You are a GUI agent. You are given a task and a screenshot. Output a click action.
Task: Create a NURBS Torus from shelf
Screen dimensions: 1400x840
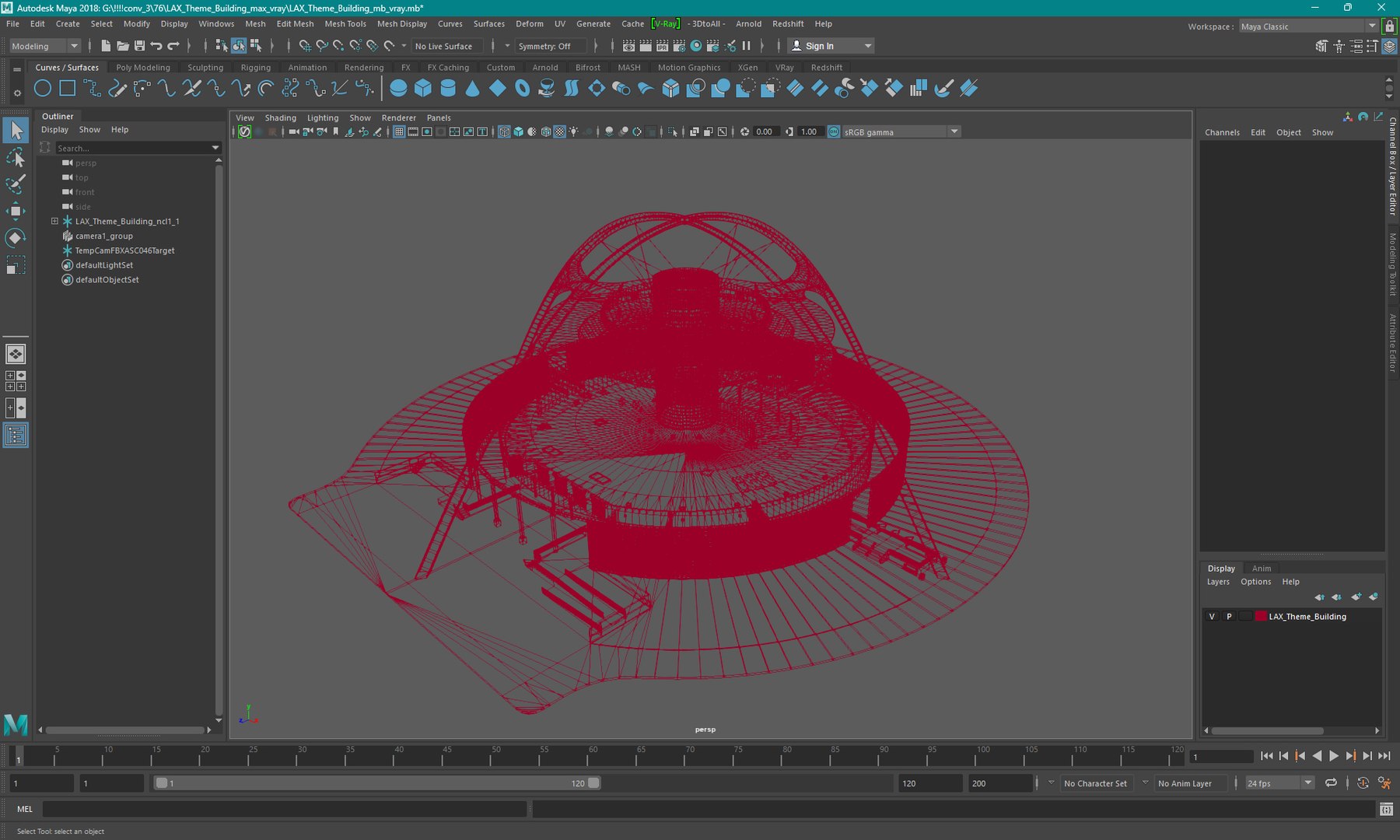coord(523,89)
